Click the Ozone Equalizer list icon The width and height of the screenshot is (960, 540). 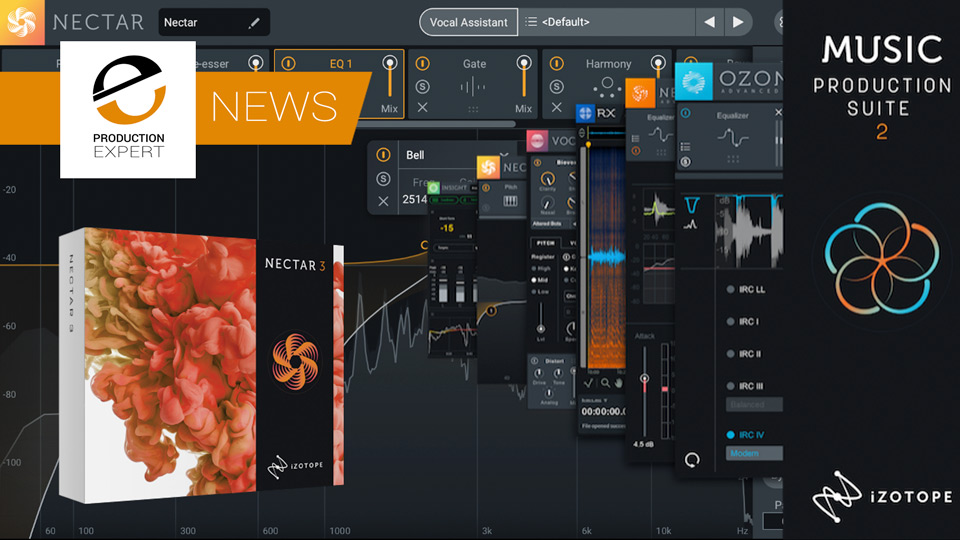tap(686, 146)
